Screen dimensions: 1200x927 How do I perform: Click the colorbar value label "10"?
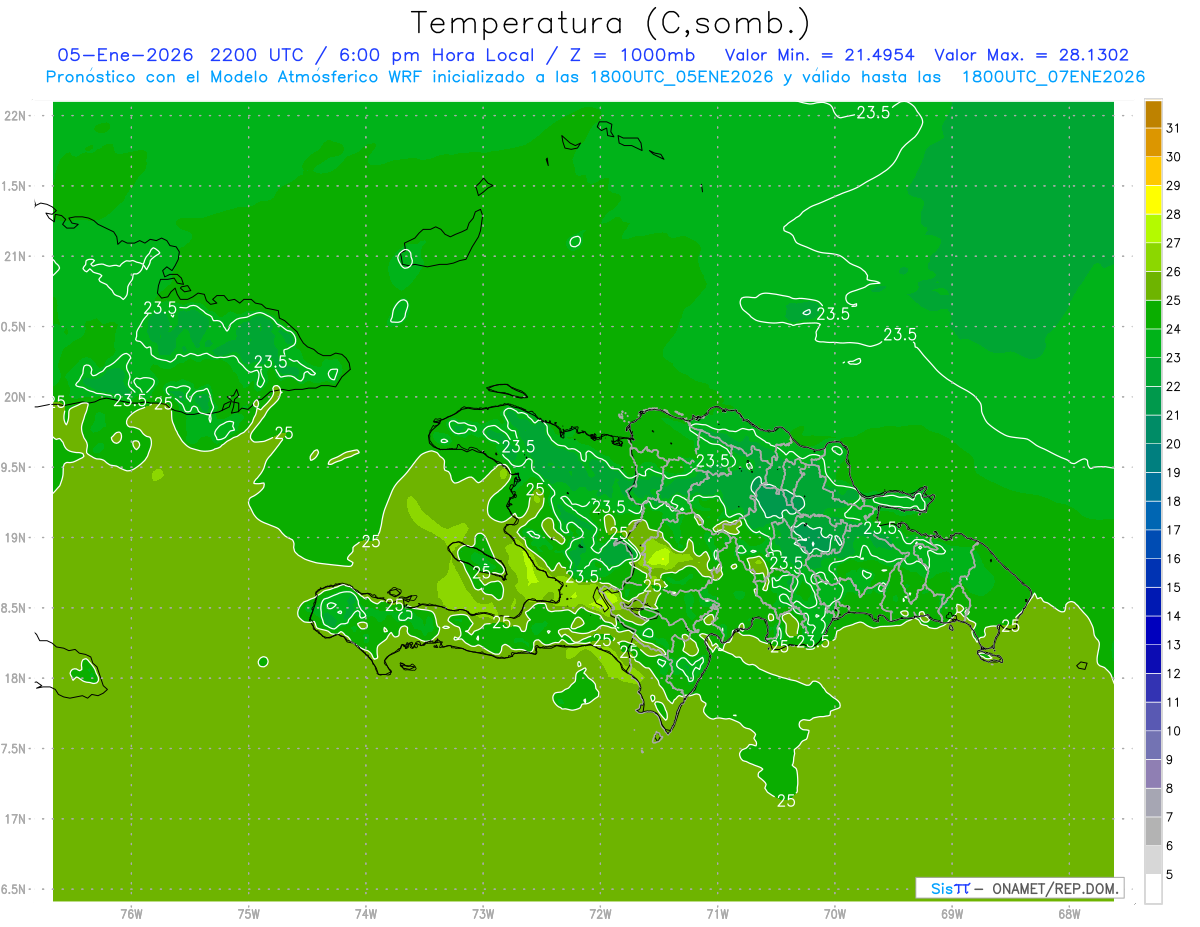[x=1173, y=731]
